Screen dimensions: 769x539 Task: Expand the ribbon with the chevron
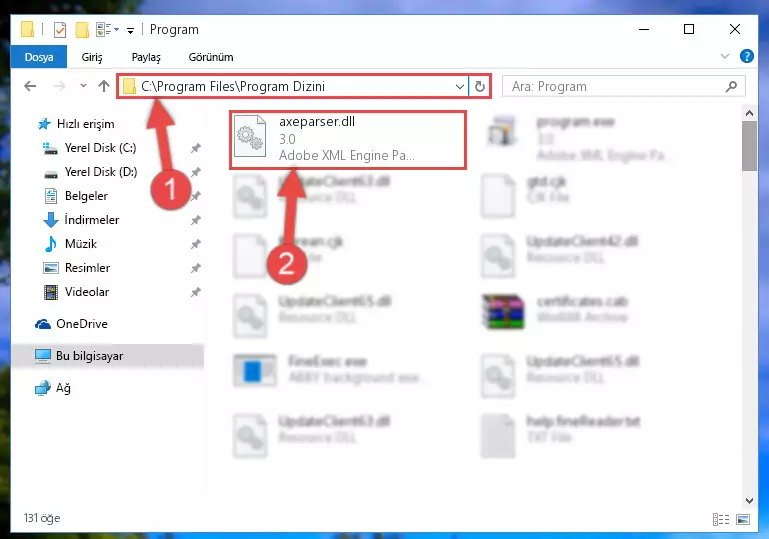click(724, 56)
